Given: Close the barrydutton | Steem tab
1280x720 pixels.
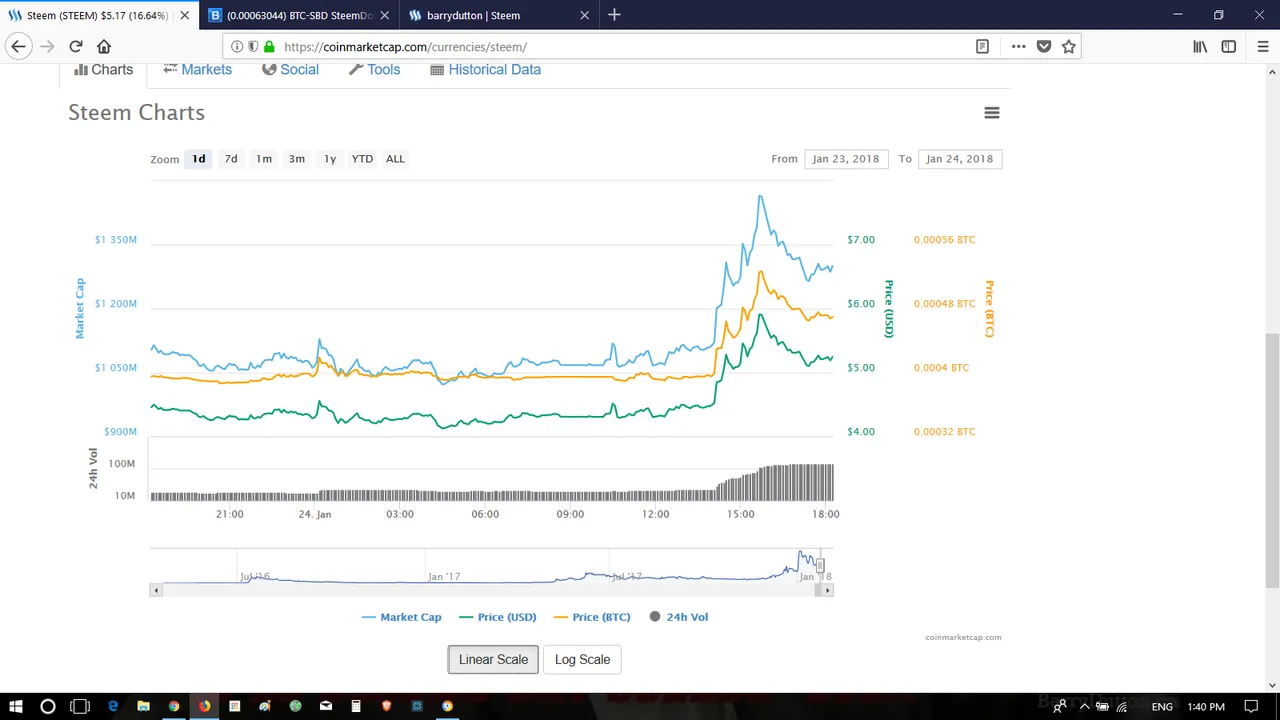Looking at the screenshot, I should (x=584, y=15).
